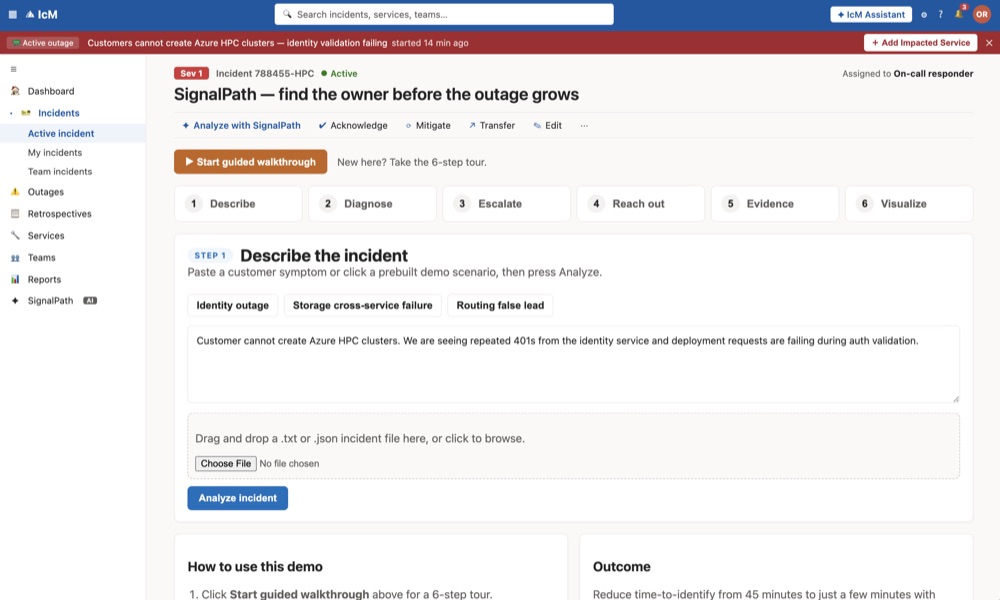Click into the incident description textarea
The width and height of the screenshot is (1000, 600).
(573, 364)
